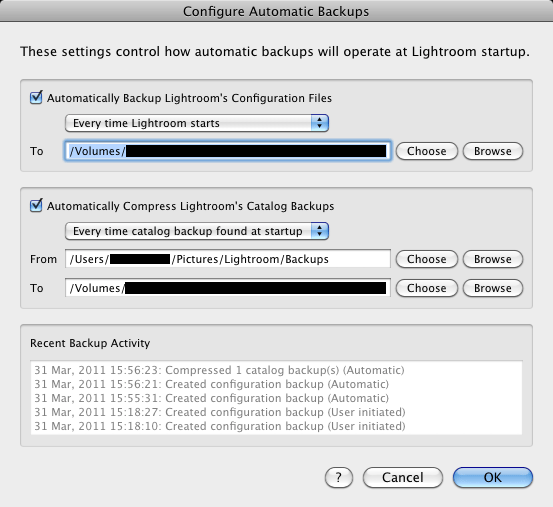Viewport: 553px width, 507px height.
Task: Click Browse for configuration backup destination
Action: coord(493,151)
